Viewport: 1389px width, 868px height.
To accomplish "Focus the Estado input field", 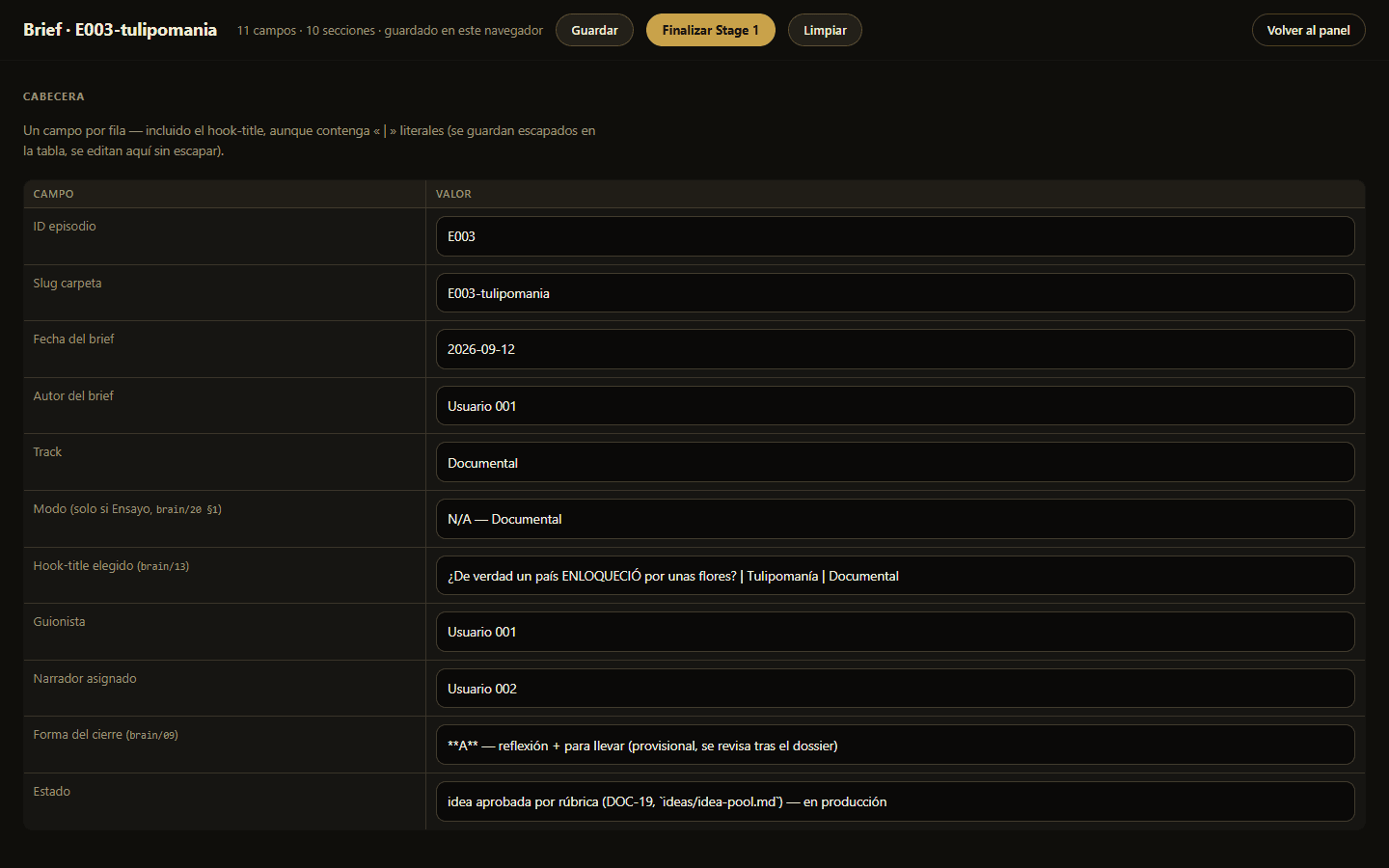I will click(895, 801).
